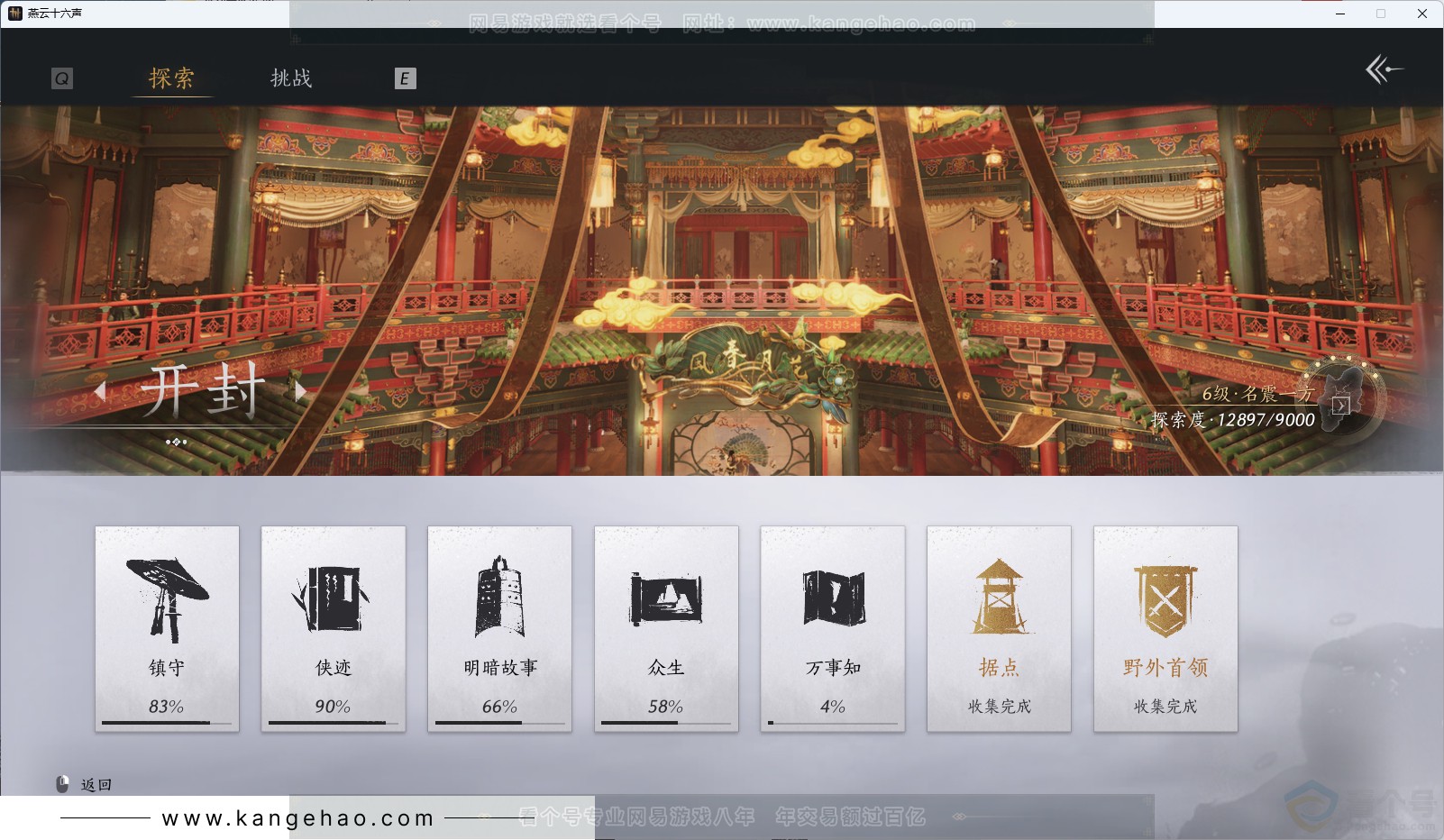Click the 83% progress bar on 镇守
This screenshot has width=1444, height=840.
point(167,723)
